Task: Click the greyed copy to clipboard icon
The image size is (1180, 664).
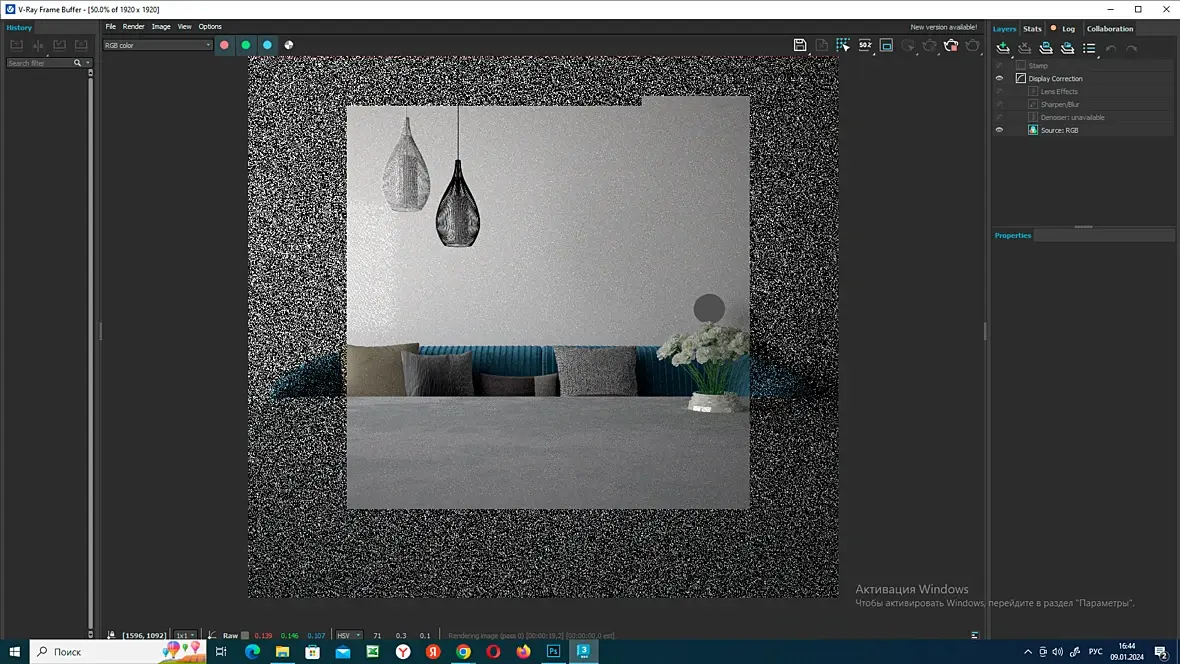Action: click(x=822, y=45)
